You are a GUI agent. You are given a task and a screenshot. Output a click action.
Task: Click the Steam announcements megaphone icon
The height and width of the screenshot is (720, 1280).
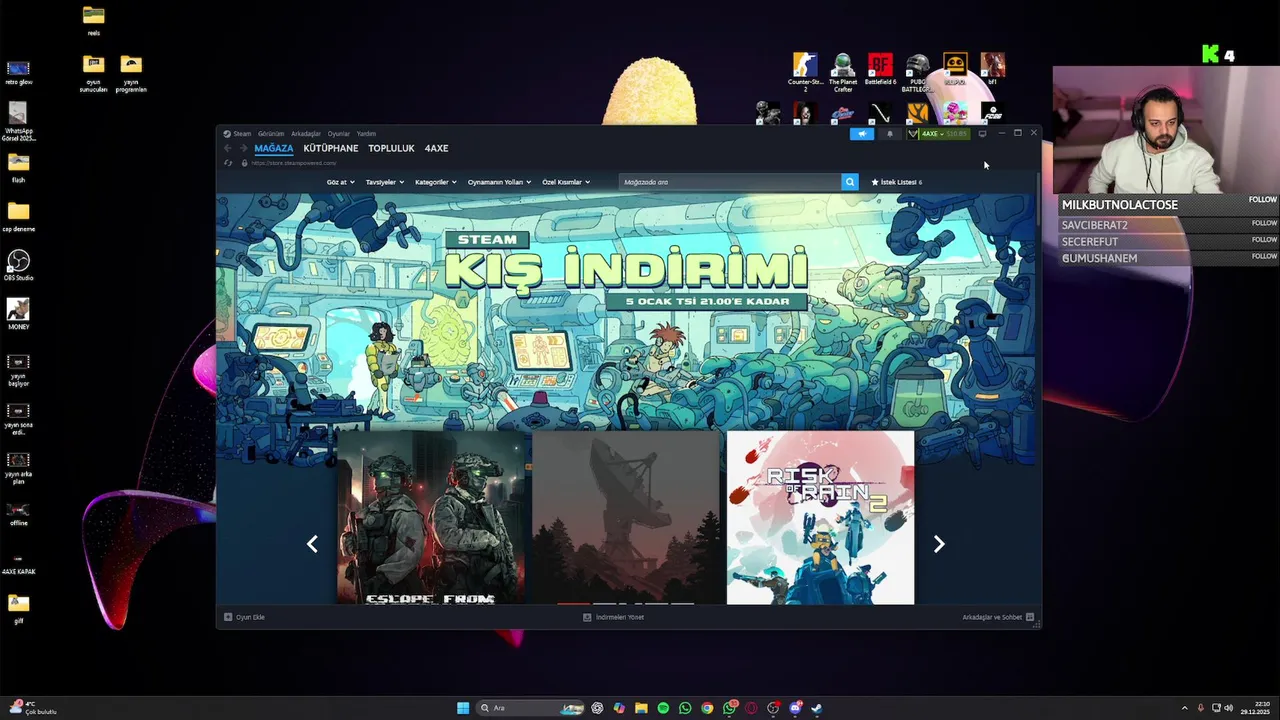pos(862,134)
